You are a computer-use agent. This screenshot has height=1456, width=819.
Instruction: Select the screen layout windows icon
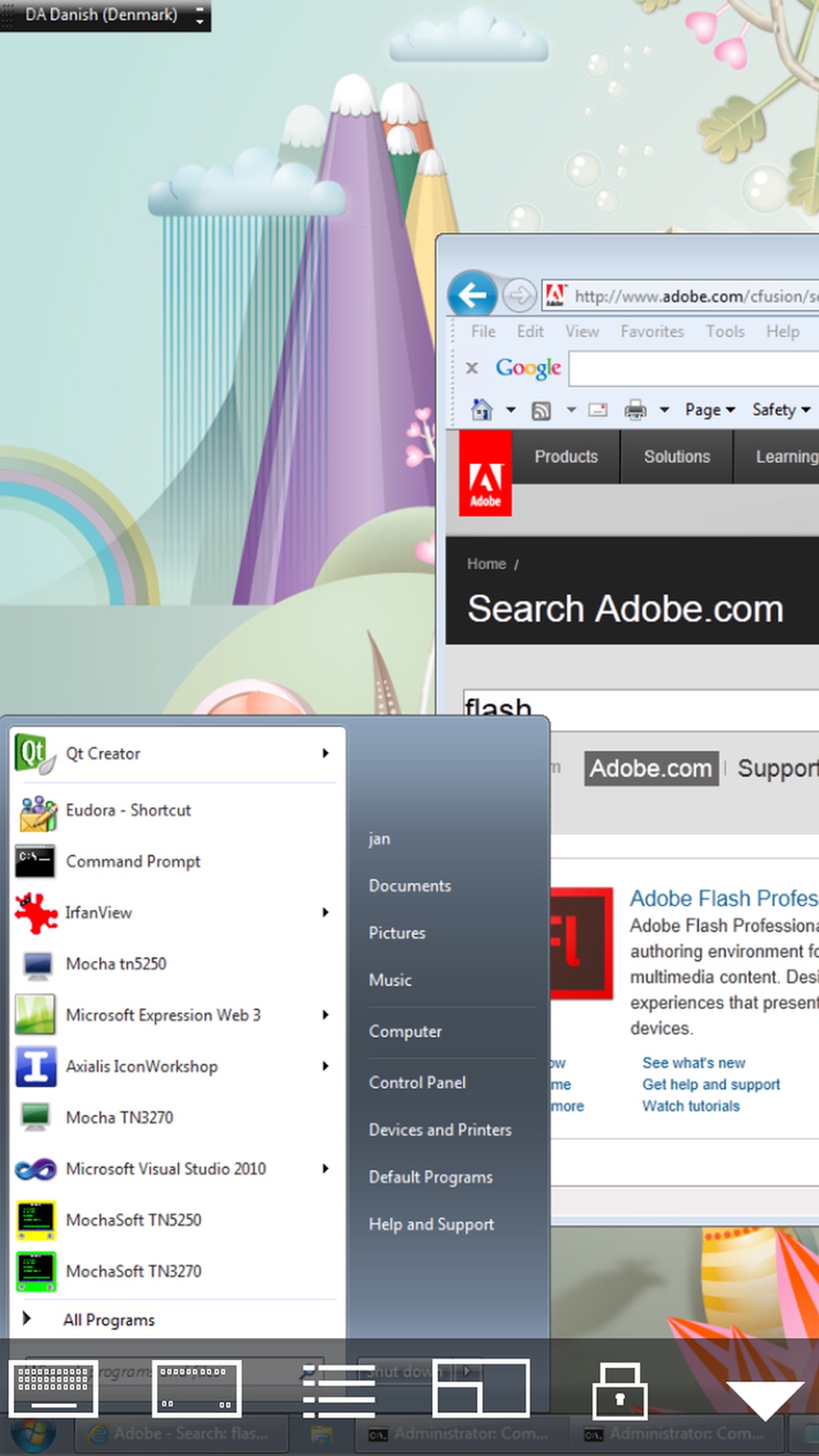[481, 1388]
